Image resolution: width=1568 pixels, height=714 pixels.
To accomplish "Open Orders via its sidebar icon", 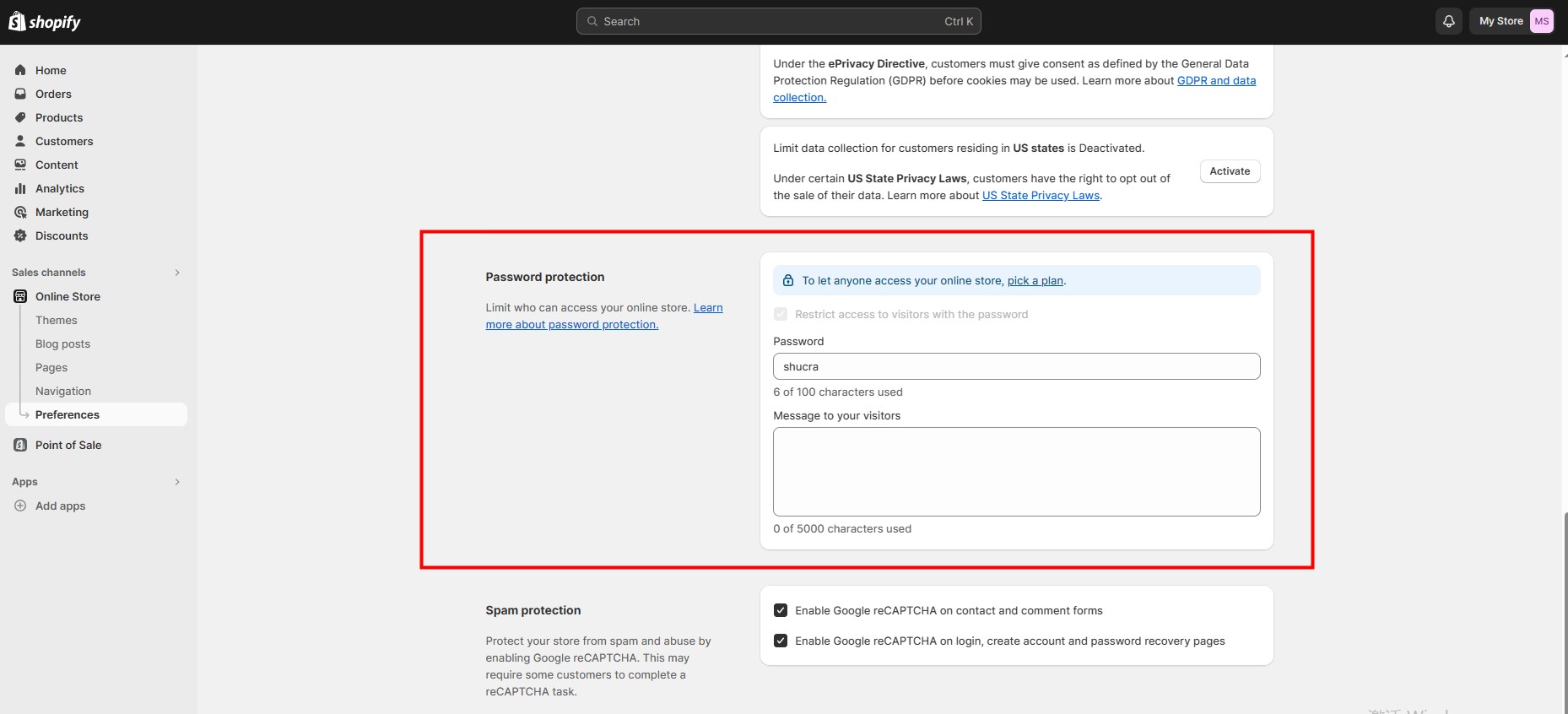I will [x=20, y=94].
